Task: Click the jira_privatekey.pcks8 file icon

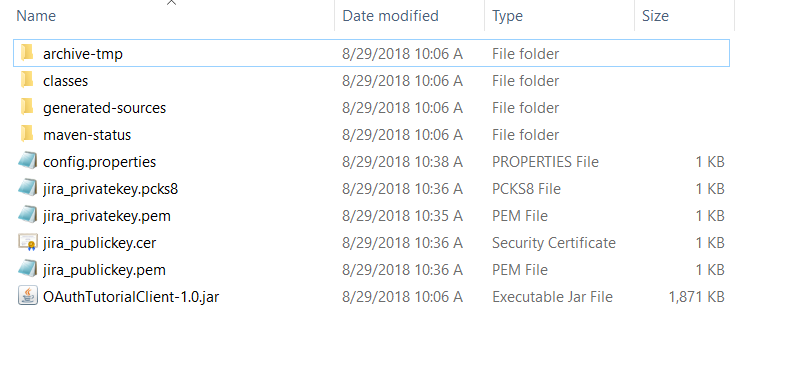Action: click(28, 188)
